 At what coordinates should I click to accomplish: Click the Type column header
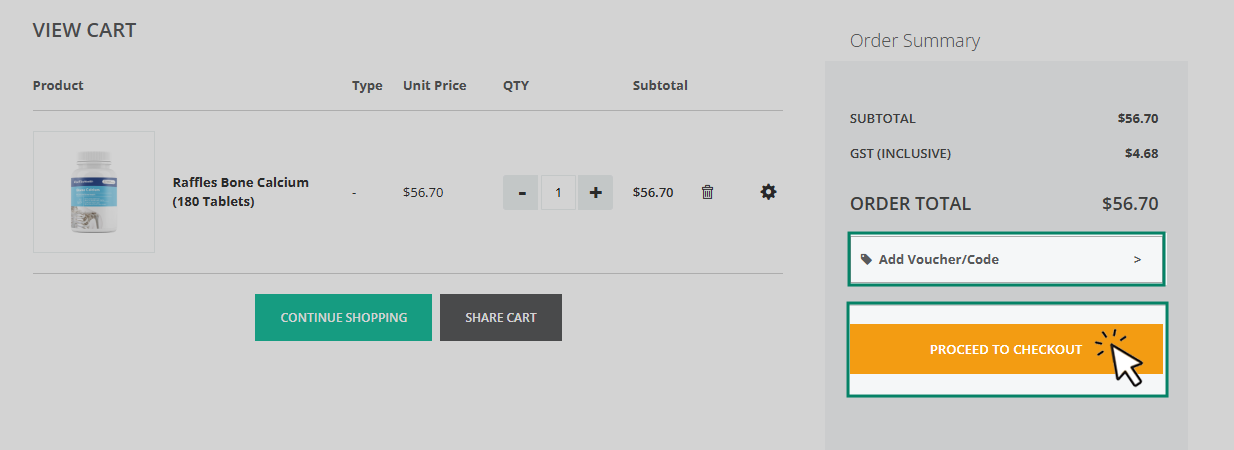click(x=367, y=85)
